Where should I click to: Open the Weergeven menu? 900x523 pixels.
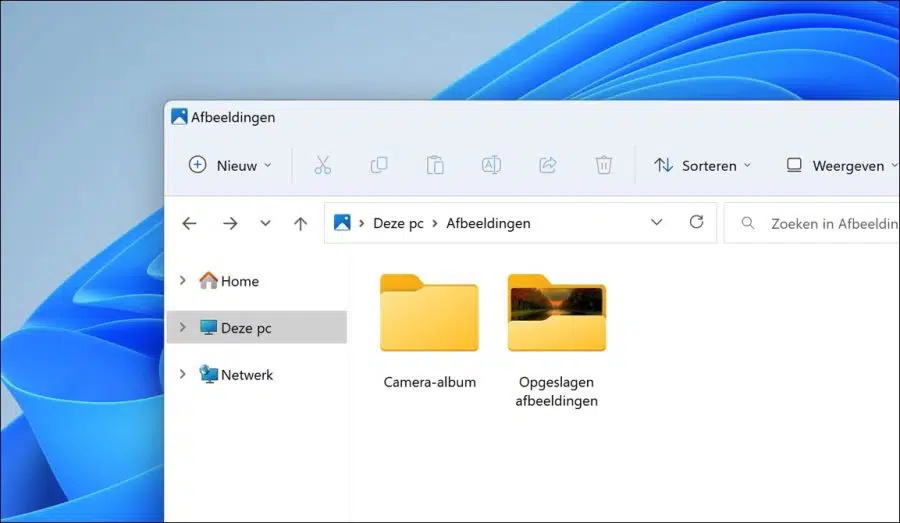841,165
